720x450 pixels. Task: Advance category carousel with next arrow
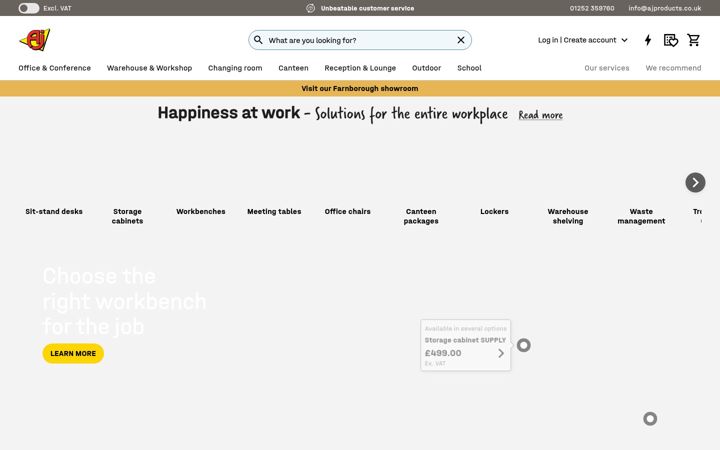[x=695, y=182]
